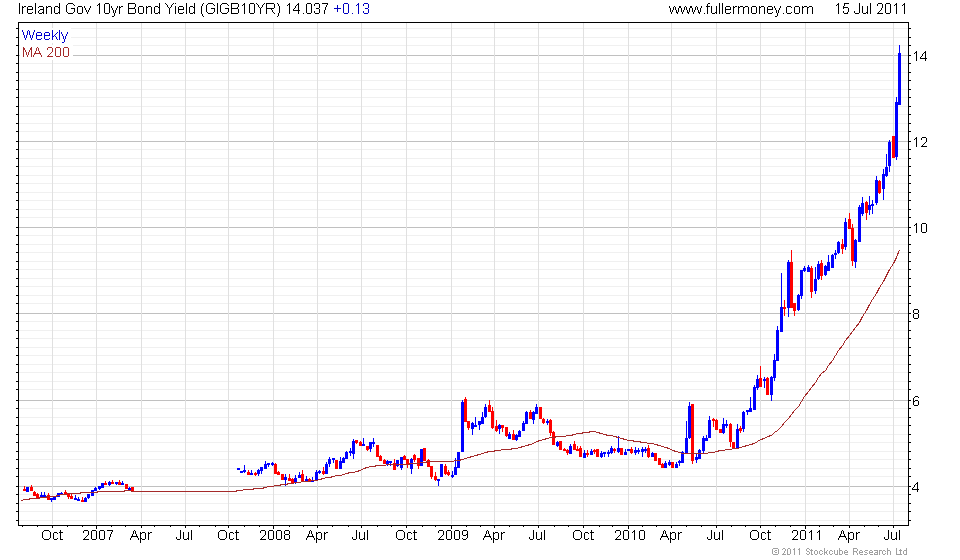Click the 2011 year marker on timeline

[x=807, y=536]
